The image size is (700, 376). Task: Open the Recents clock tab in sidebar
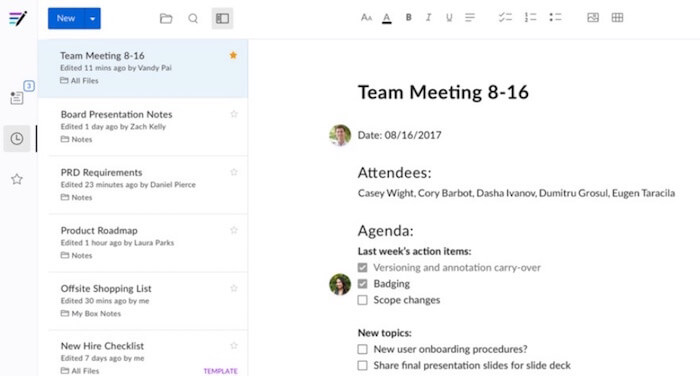pyautogui.click(x=17, y=138)
